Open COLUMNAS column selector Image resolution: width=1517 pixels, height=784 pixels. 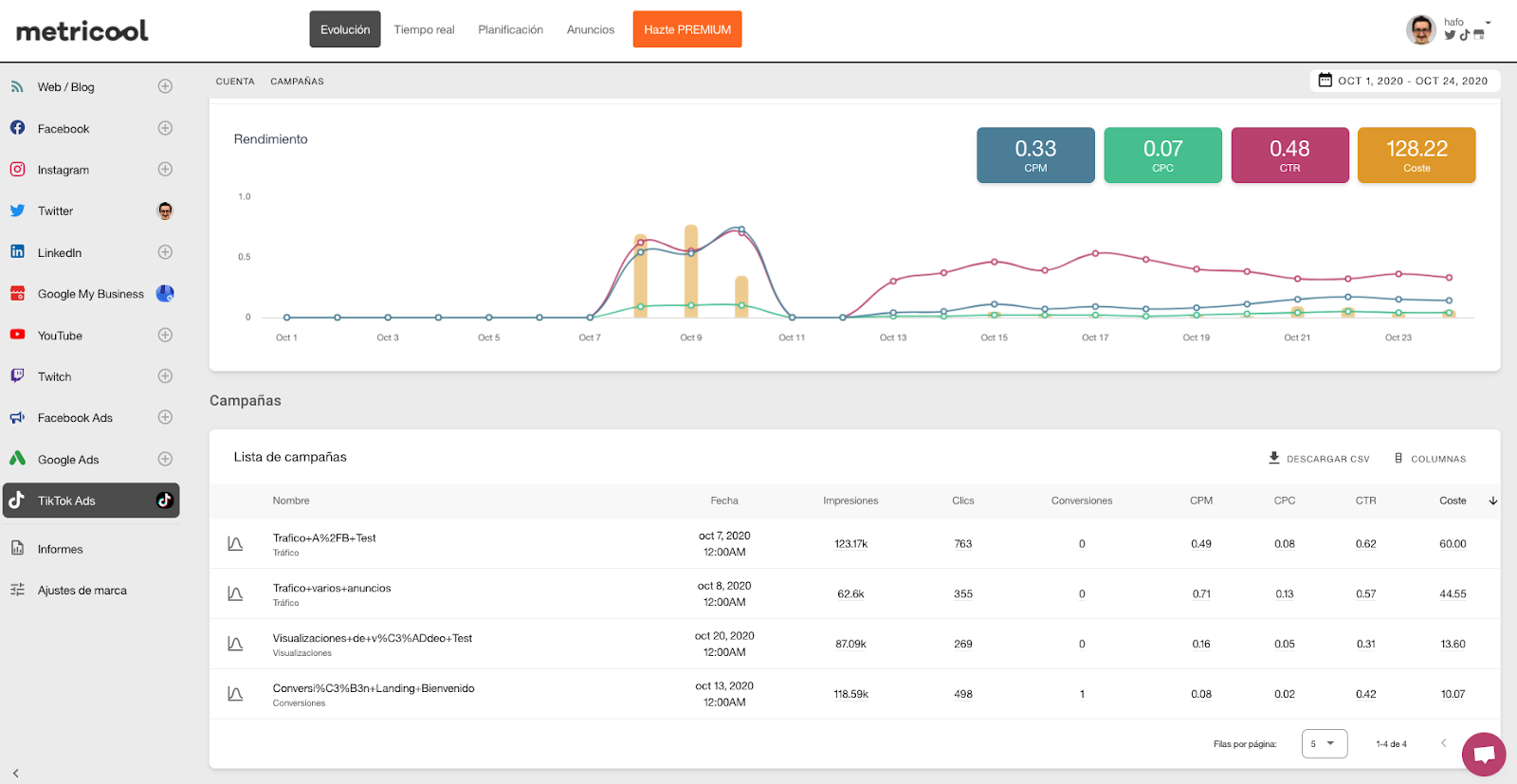[x=1430, y=458]
